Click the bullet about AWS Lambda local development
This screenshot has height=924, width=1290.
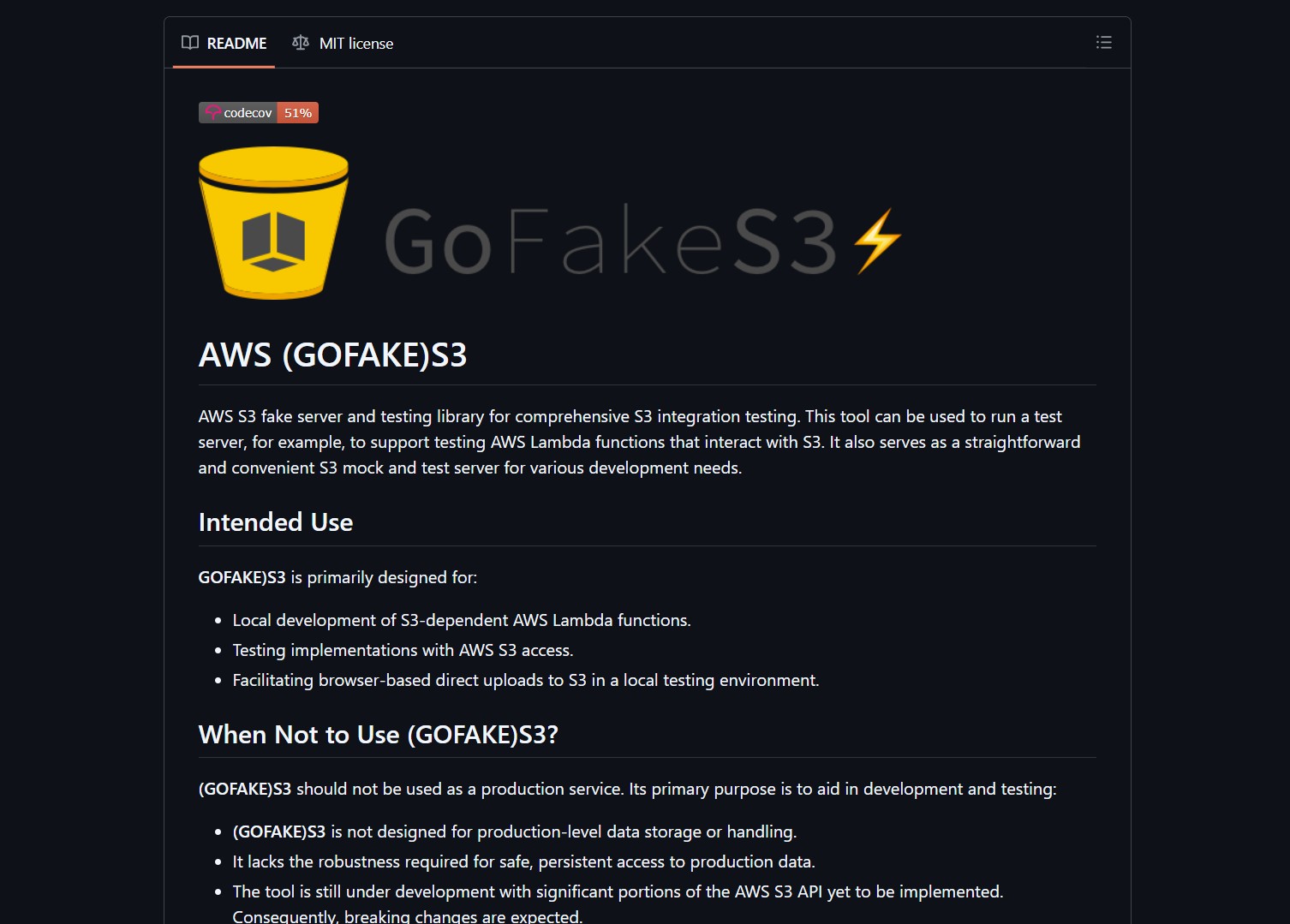(x=461, y=619)
